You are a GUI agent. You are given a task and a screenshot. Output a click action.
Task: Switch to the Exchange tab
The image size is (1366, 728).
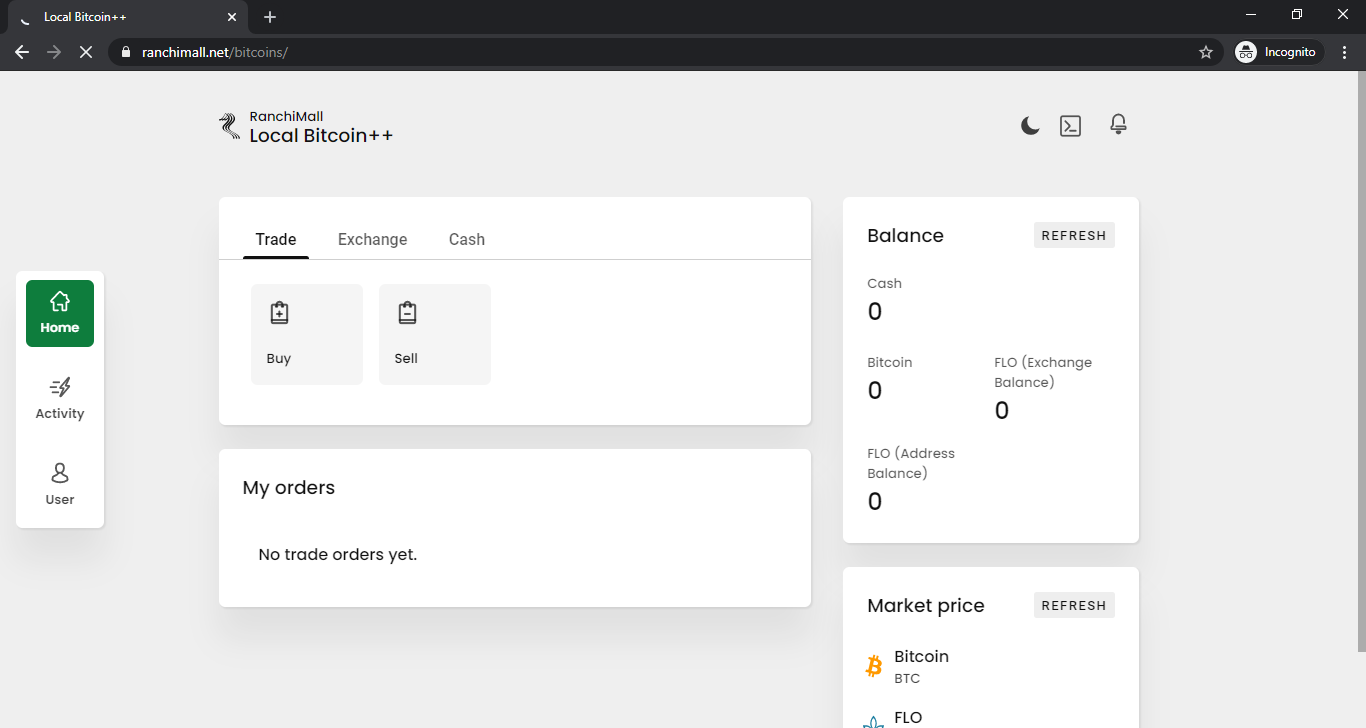(372, 240)
